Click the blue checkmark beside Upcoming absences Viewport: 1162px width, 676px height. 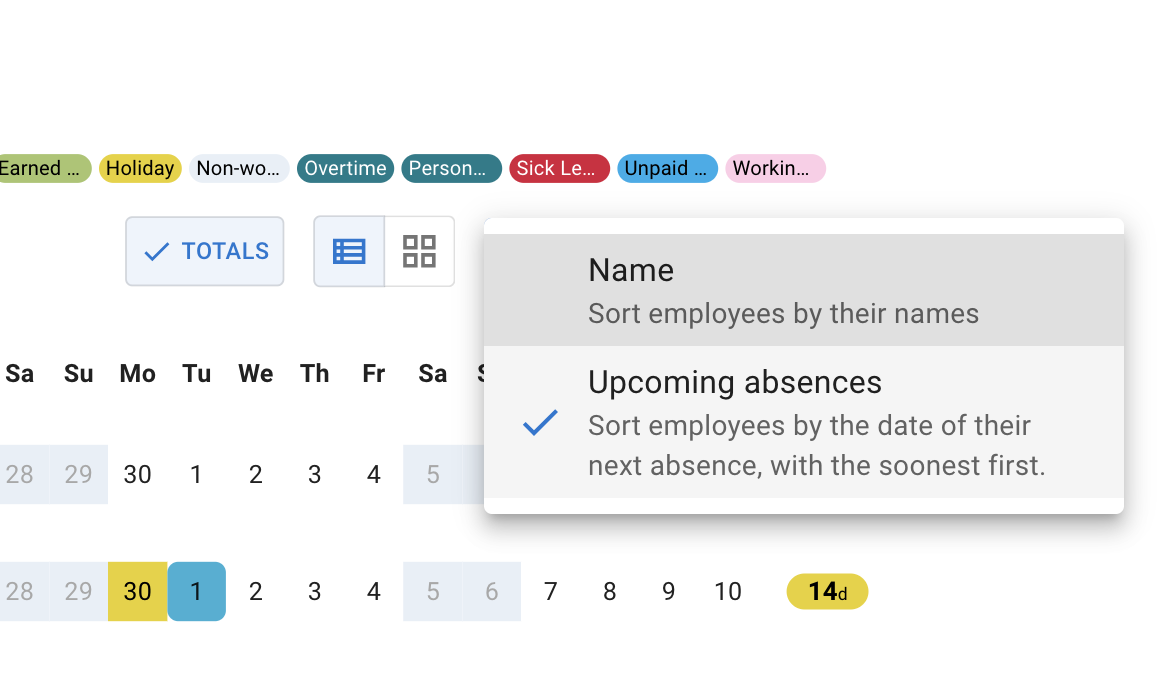pos(540,423)
